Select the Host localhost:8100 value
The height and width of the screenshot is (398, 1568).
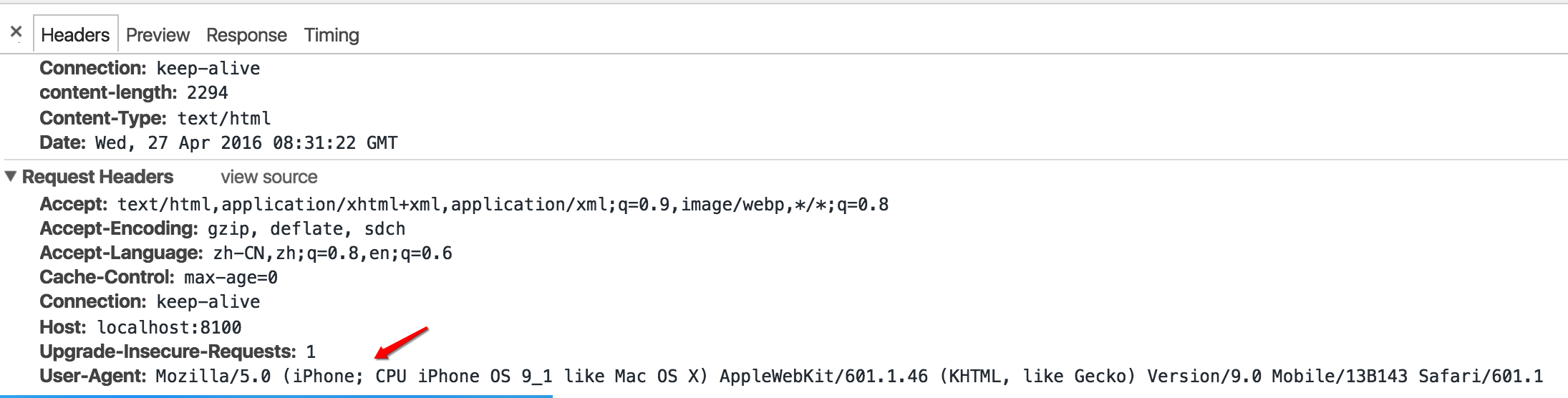[169, 328]
